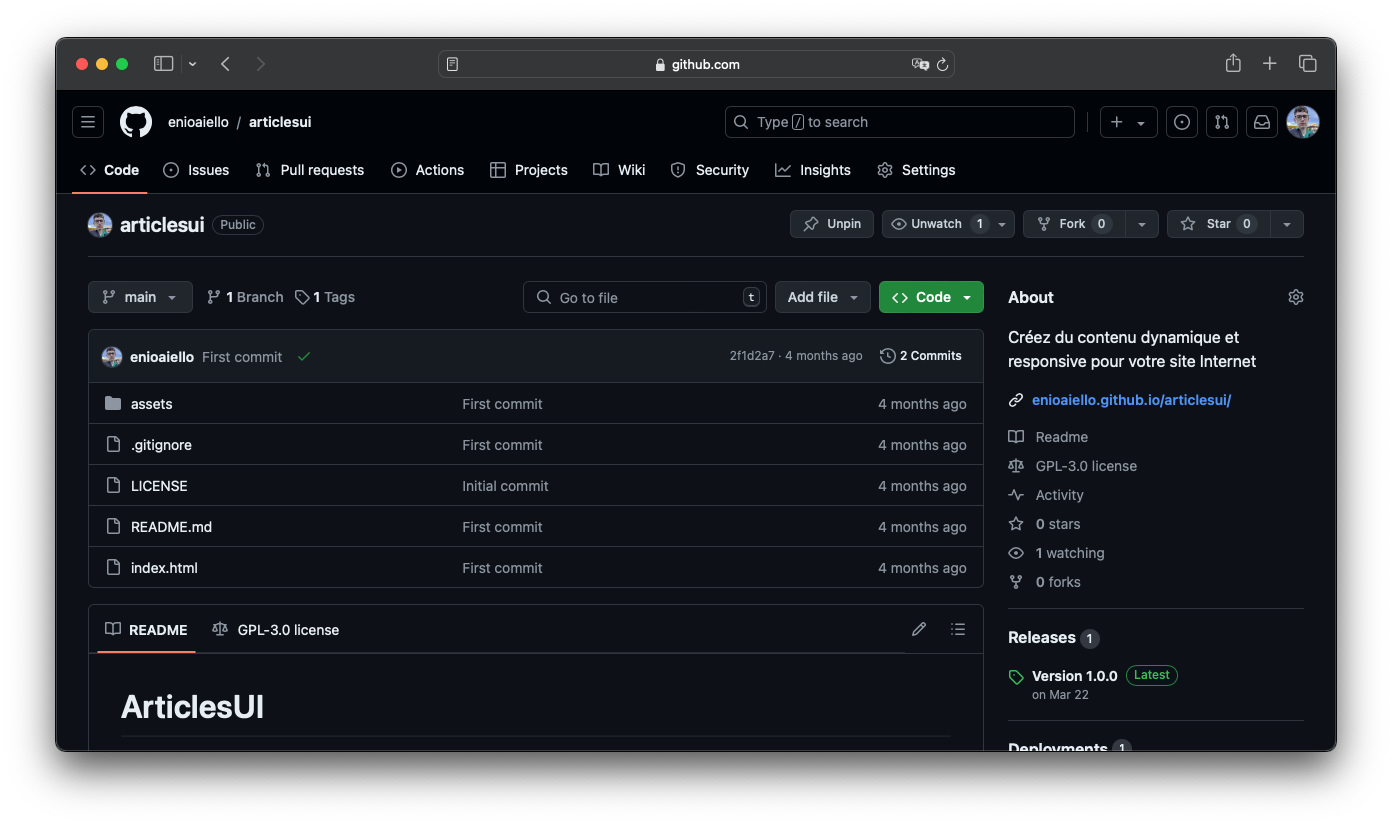Open the main branch selector dropdown
The width and height of the screenshot is (1392, 825).
[140, 297]
